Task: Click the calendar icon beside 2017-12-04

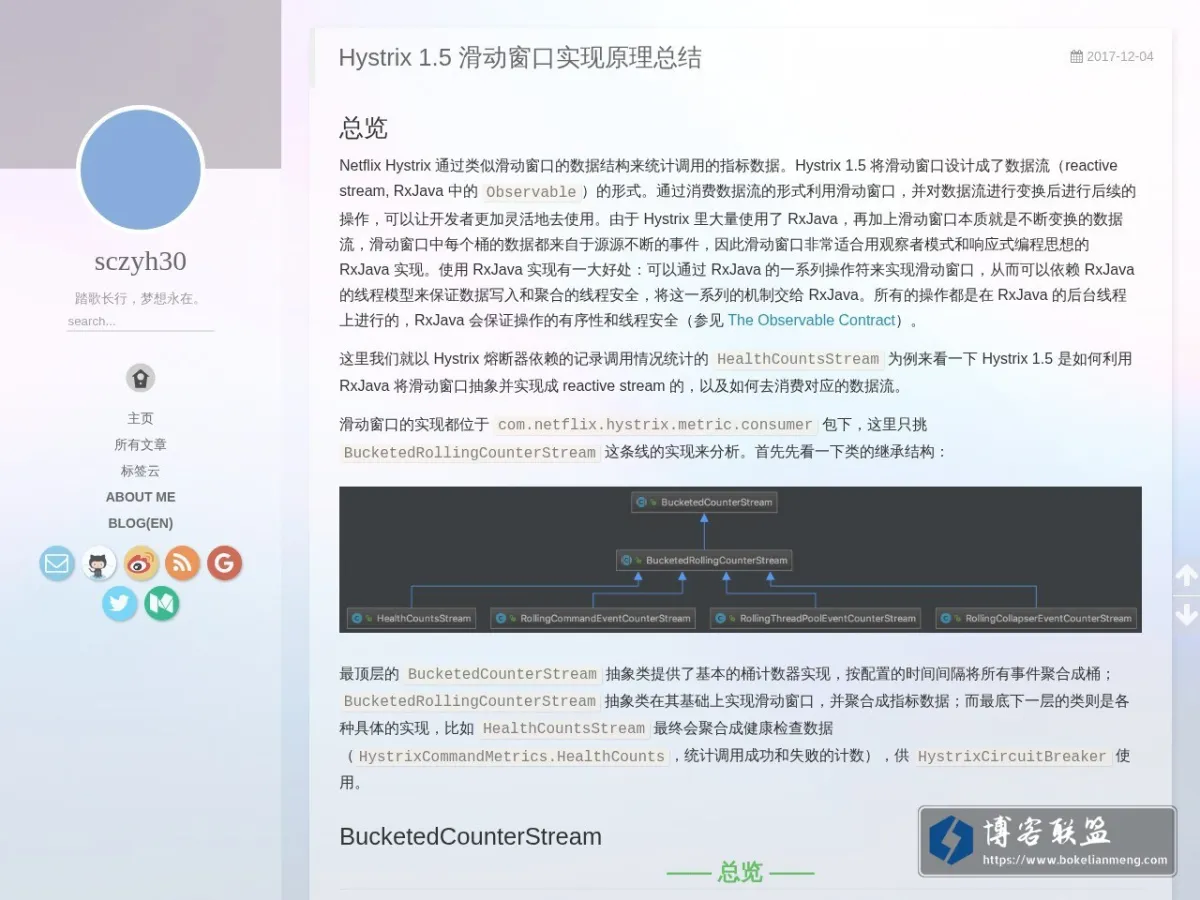Action: [x=1076, y=57]
